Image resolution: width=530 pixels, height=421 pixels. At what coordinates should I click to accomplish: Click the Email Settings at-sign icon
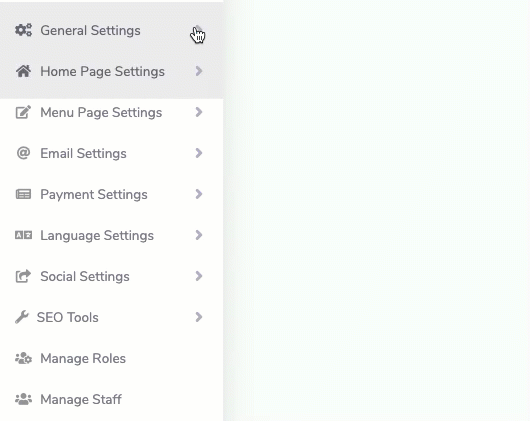[x=23, y=153]
